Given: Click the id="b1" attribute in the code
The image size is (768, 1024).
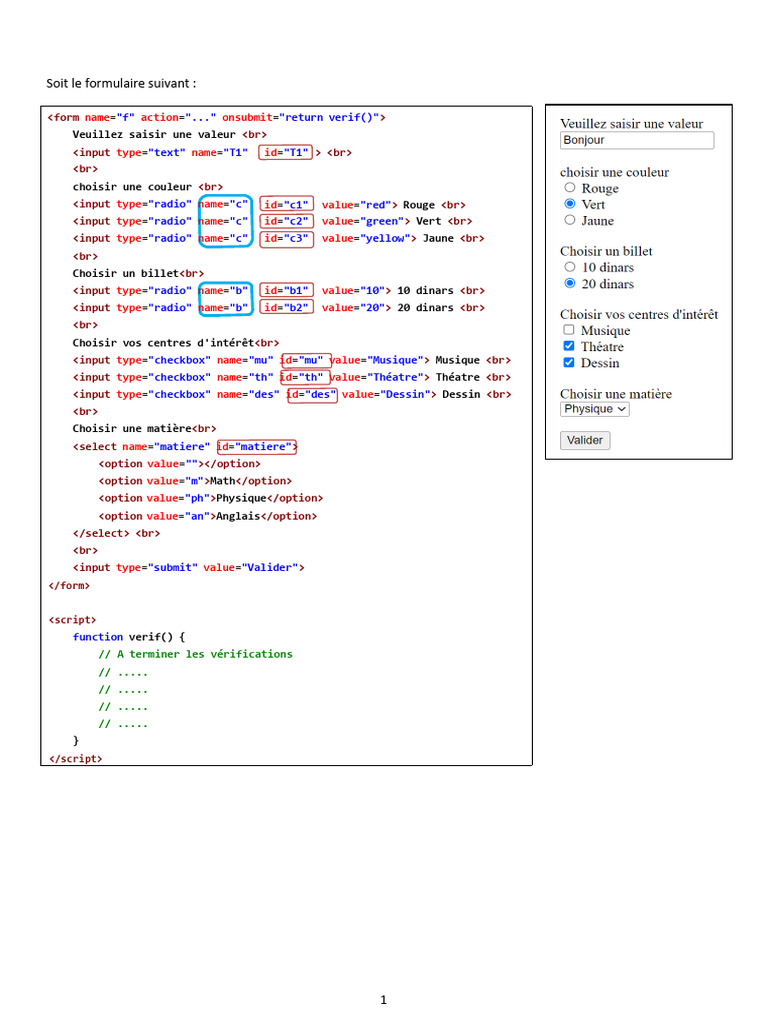Looking at the screenshot, I should pyautogui.click(x=287, y=291).
